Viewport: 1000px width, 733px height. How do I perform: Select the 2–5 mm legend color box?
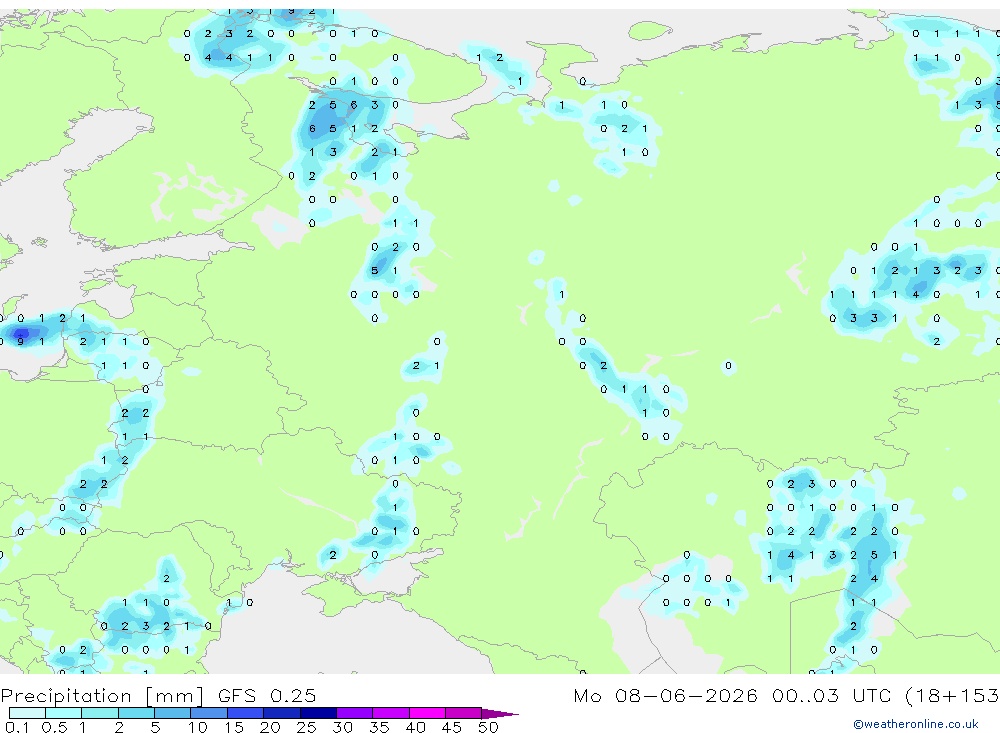point(136,713)
